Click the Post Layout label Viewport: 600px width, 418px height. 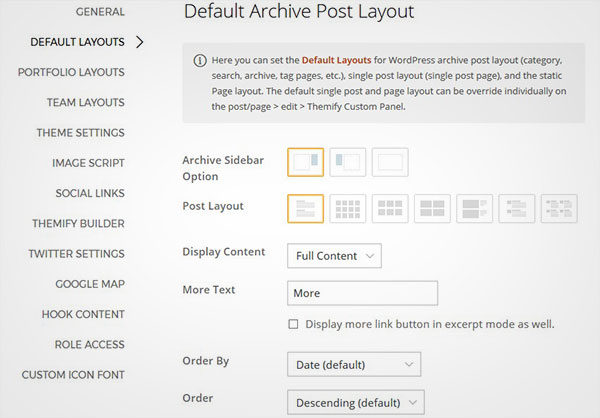[x=213, y=206]
